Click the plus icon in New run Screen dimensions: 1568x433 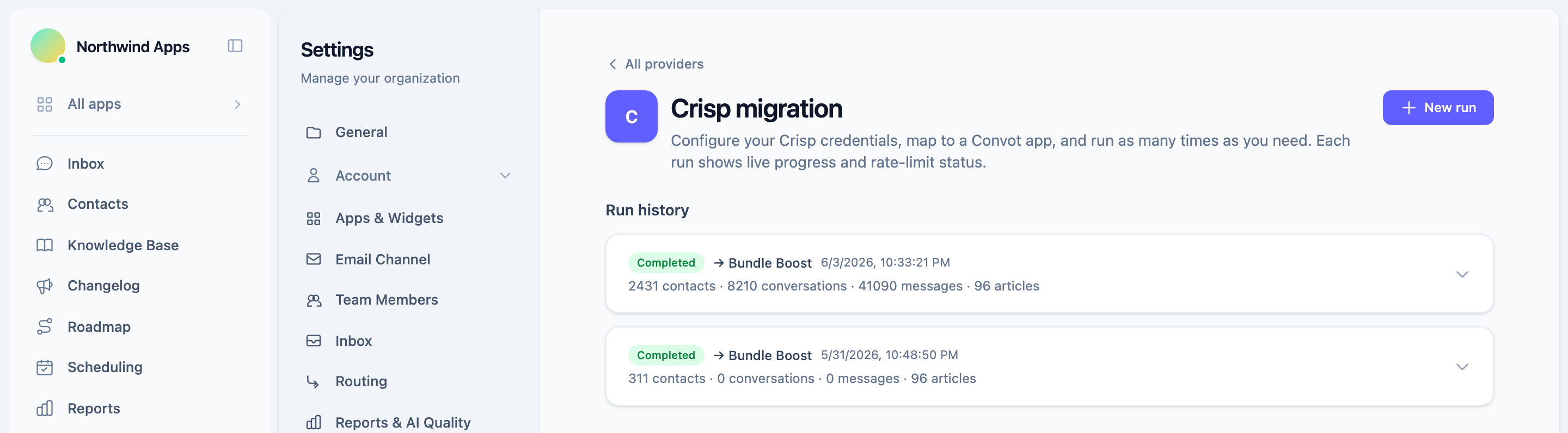tap(1408, 108)
